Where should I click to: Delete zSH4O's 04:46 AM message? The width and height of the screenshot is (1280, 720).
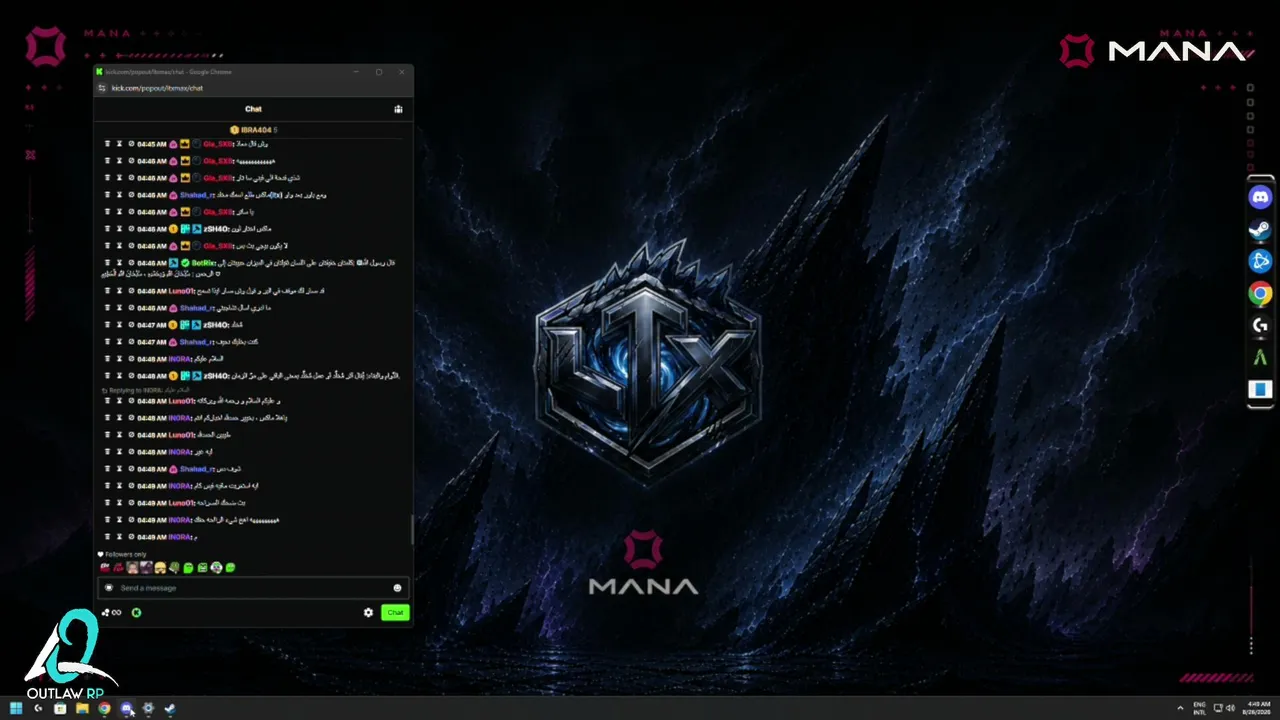click(x=107, y=229)
